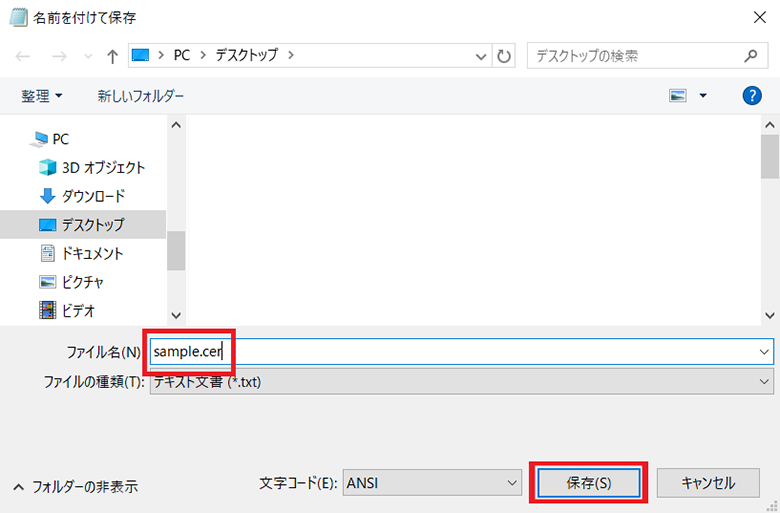This screenshot has height=513, width=780.
Task: Click the refresh icon in address bar
Action: click(505, 56)
